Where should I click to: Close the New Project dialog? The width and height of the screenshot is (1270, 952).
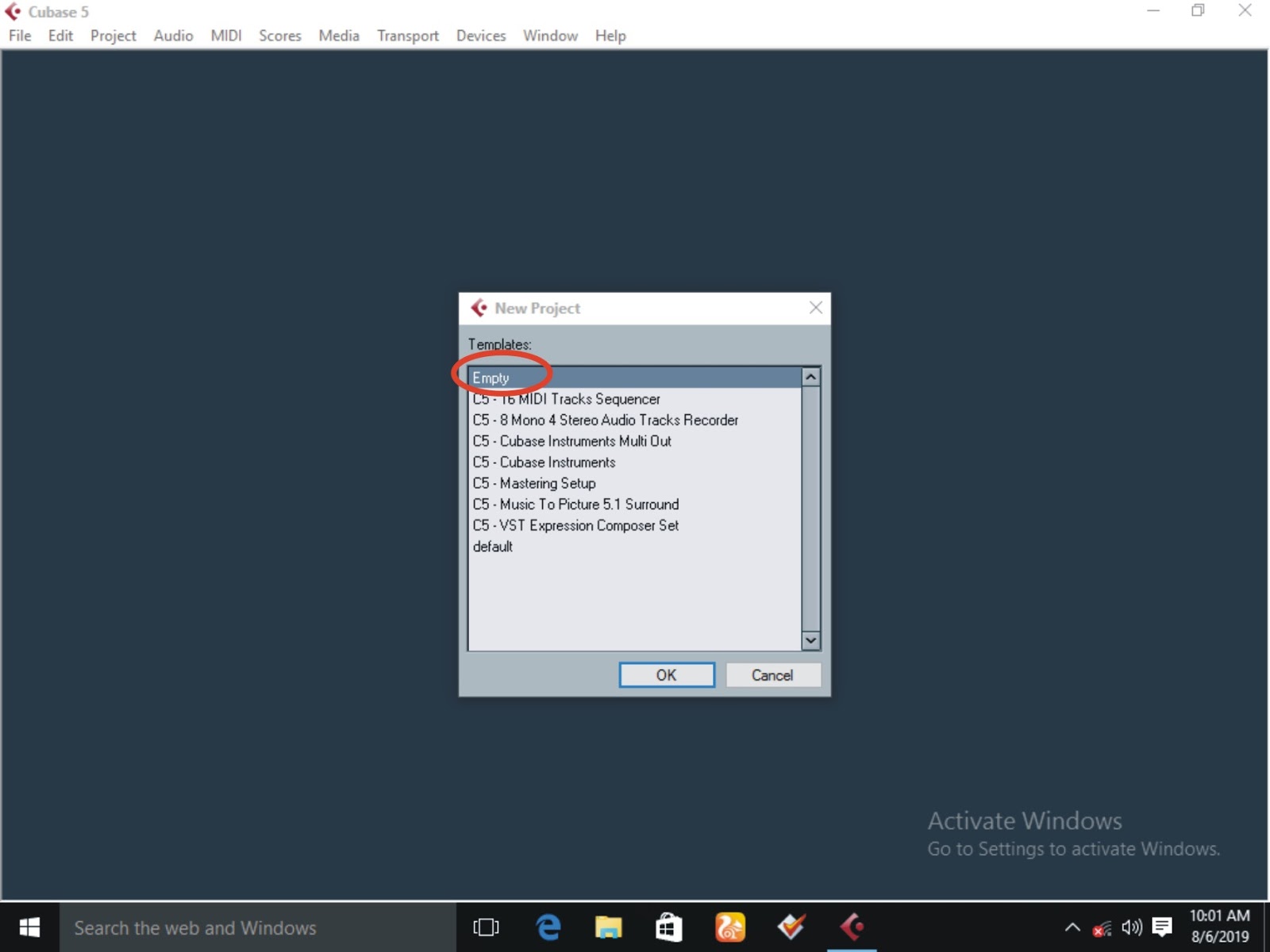(815, 308)
